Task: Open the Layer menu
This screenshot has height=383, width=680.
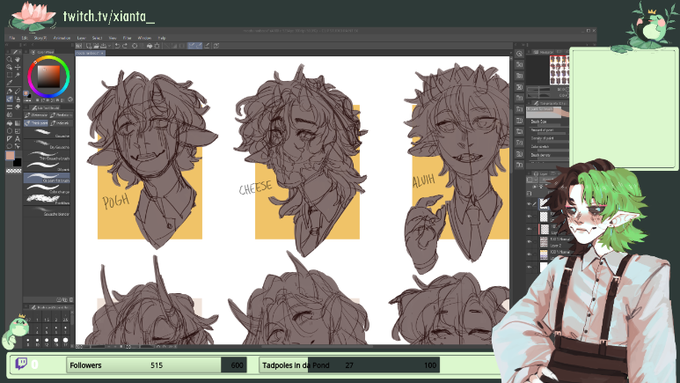Action: pyautogui.click(x=81, y=38)
